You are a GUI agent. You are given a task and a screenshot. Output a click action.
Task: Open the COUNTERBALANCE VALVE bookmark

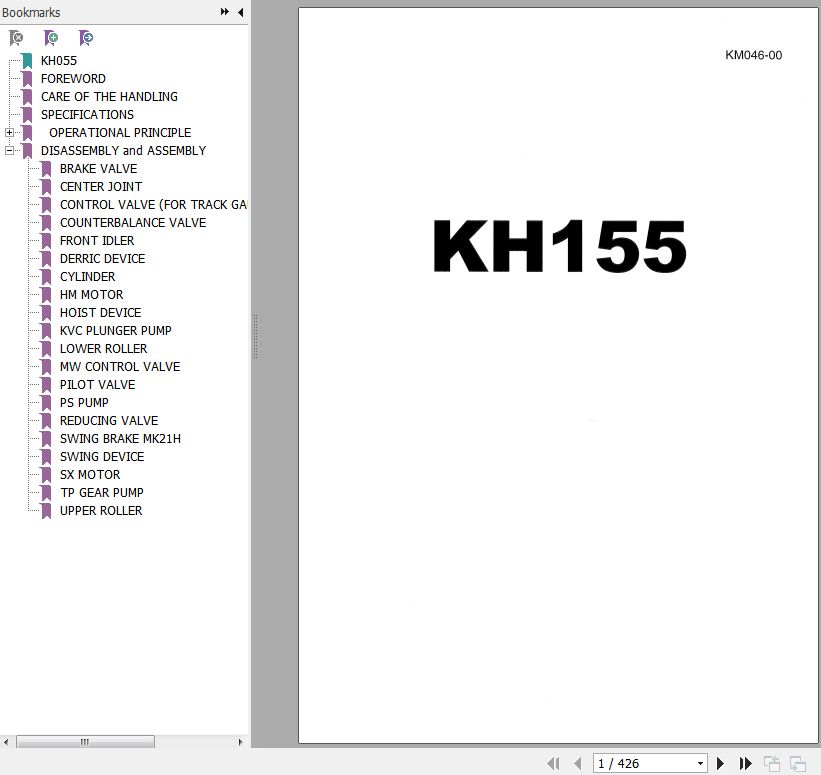(133, 223)
